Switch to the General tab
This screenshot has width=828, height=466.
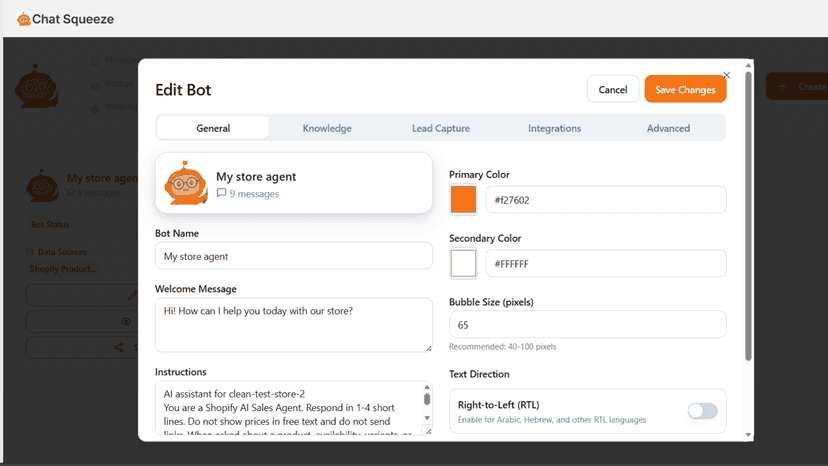[x=213, y=128]
